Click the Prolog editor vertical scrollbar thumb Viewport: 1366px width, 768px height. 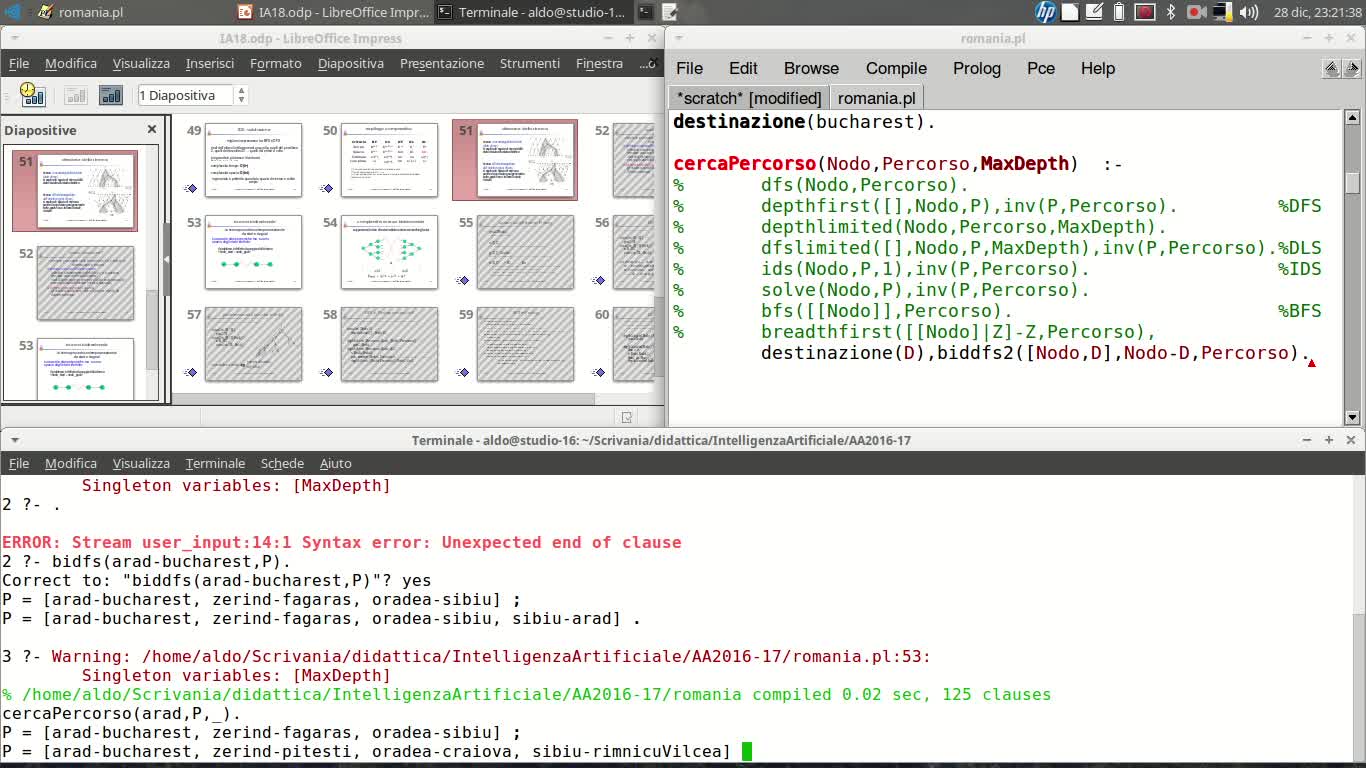pyautogui.click(x=1352, y=183)
